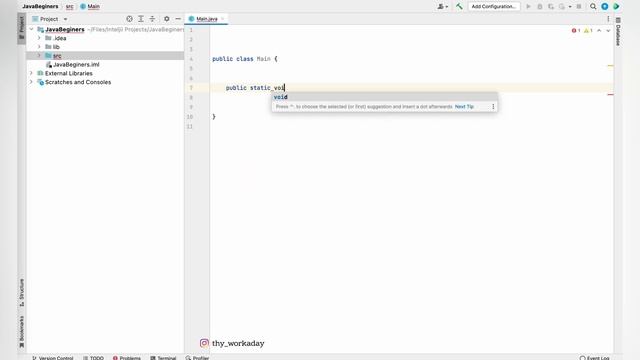Expand the src folder chevron

coord(39,56)
